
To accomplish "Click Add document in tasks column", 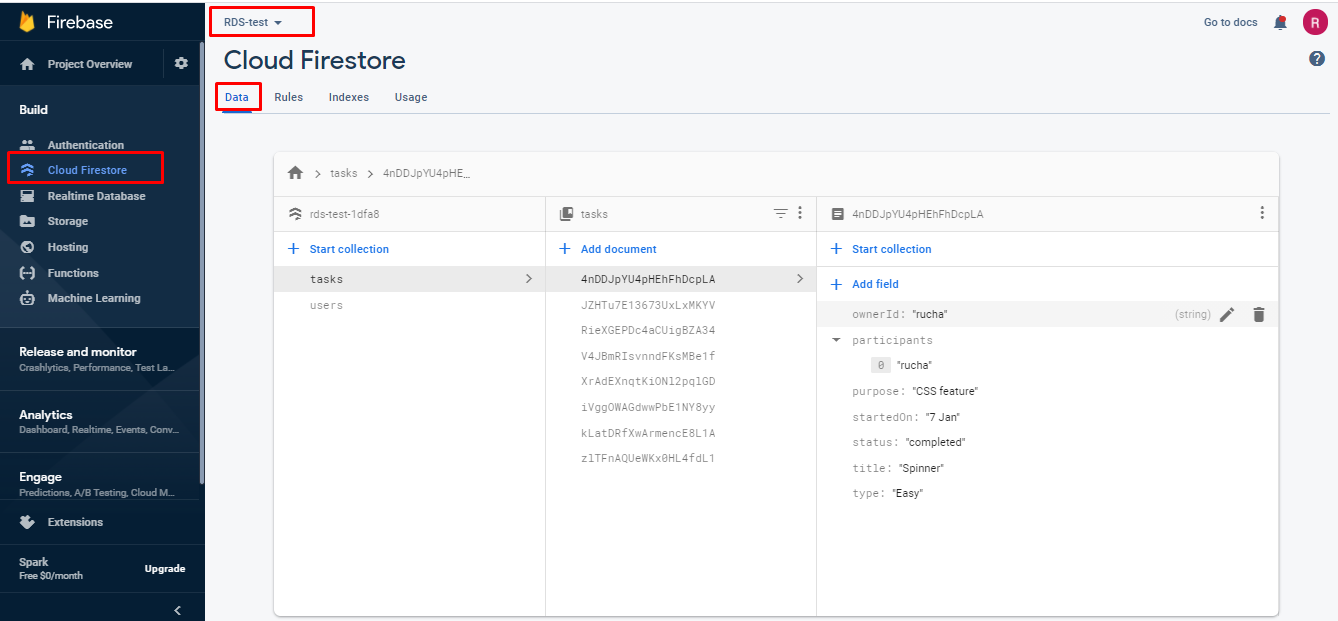I will [x=608, y=249].
